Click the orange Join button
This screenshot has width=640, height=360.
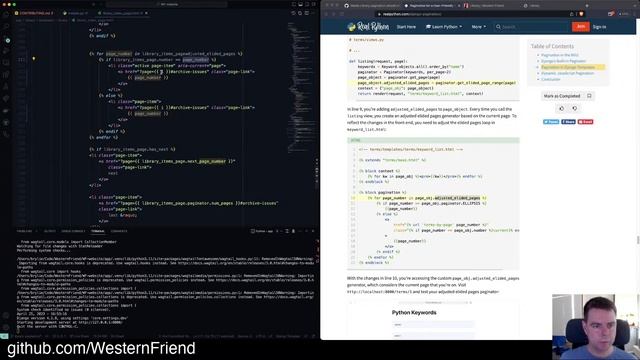click(x=580, y=27)
